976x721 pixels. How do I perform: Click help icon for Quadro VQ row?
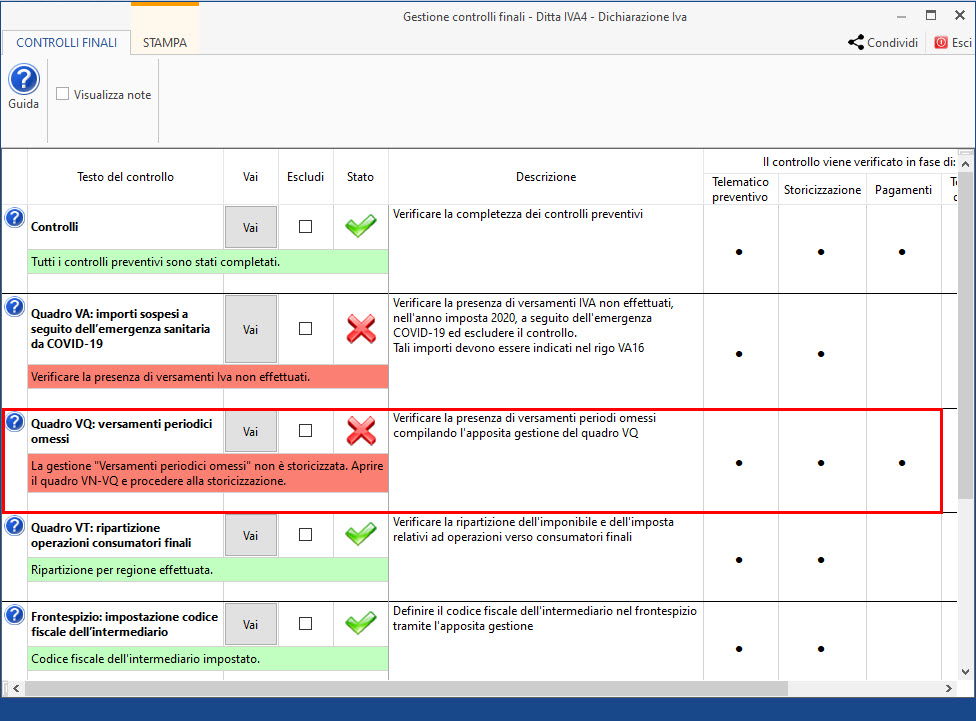click(14, 422)
